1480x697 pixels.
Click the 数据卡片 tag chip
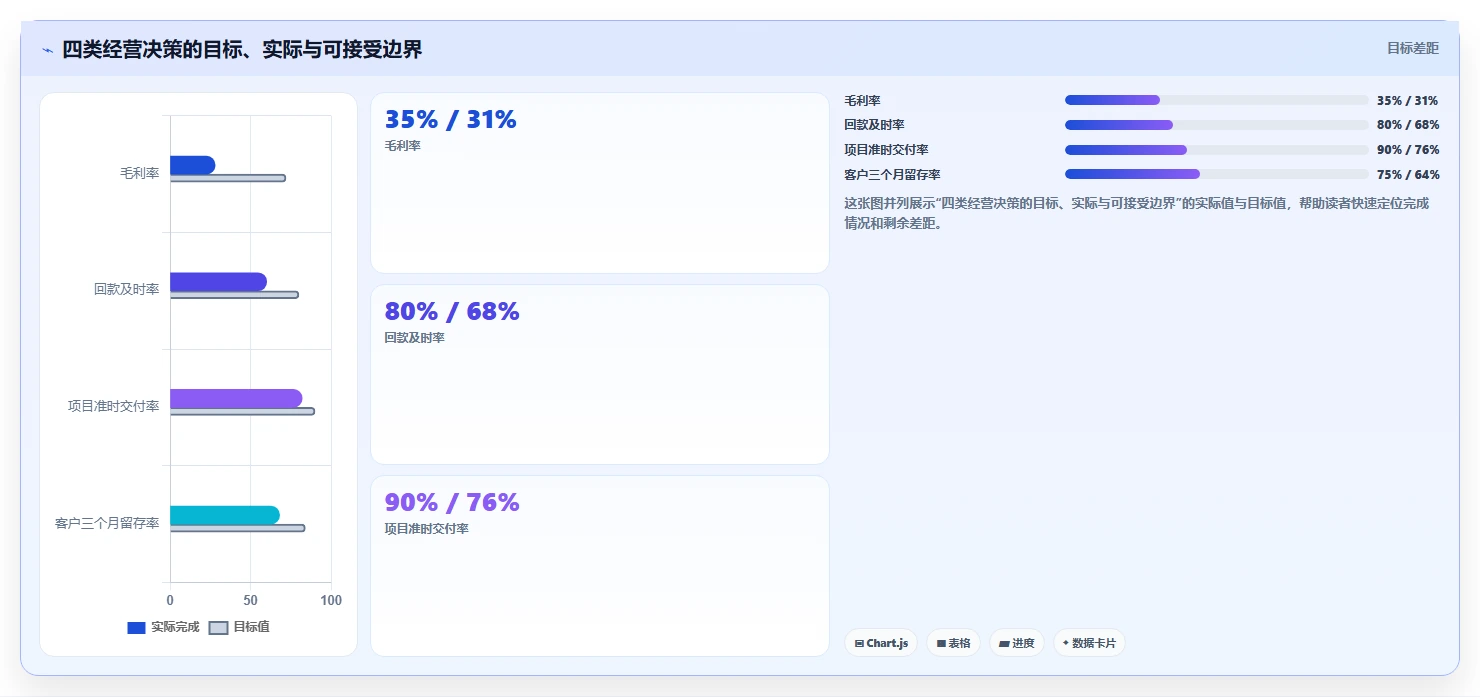(x=1089, y=643)
